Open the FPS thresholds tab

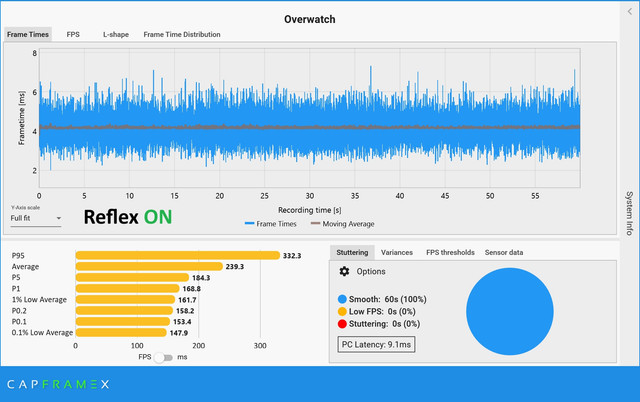pos(450,252)
